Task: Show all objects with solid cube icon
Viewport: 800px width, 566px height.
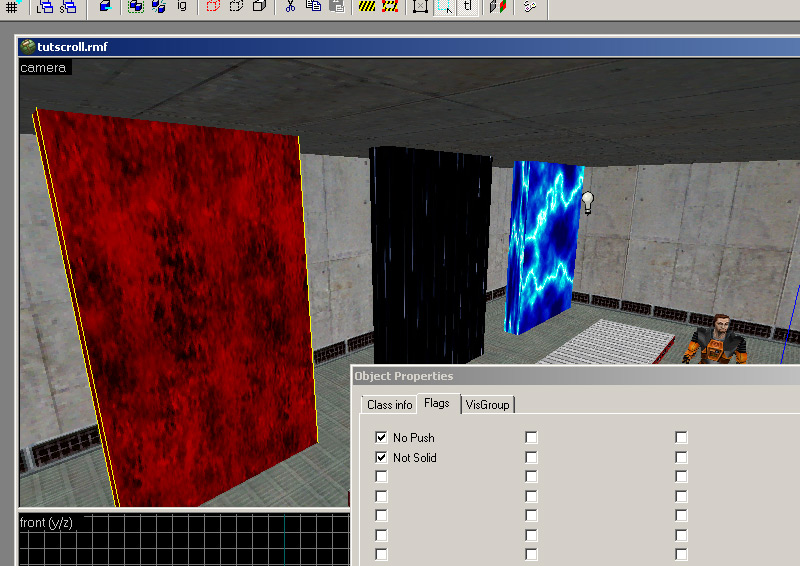Action: [x=260, y=6]
